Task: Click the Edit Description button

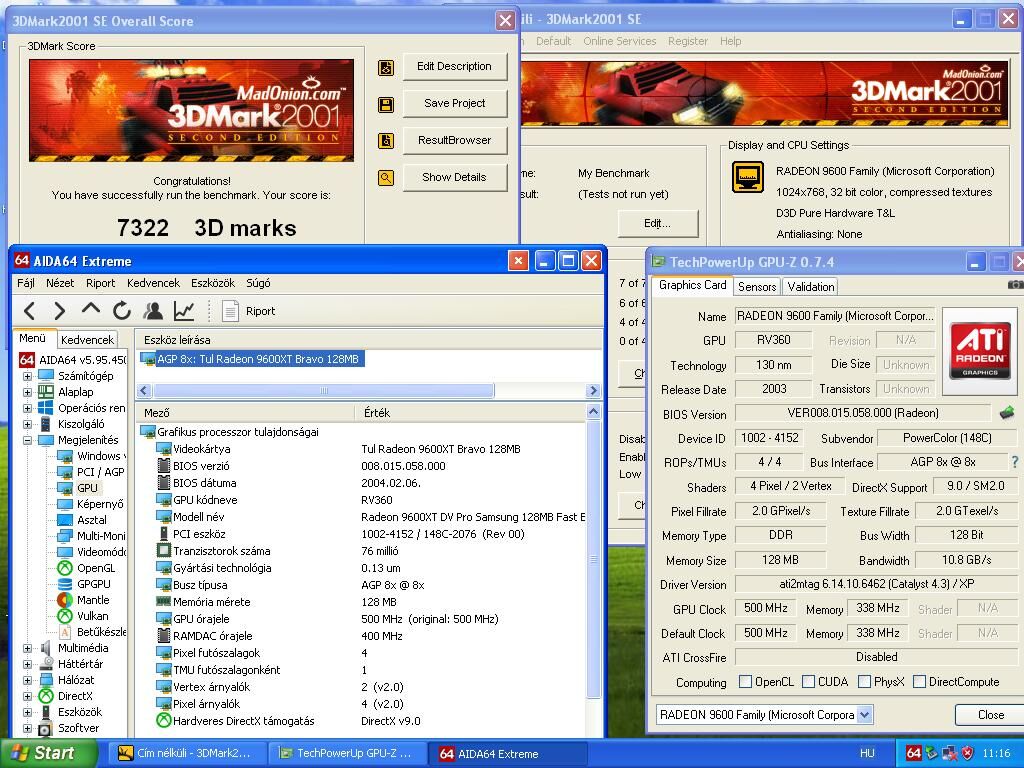Action: point(455,67)
